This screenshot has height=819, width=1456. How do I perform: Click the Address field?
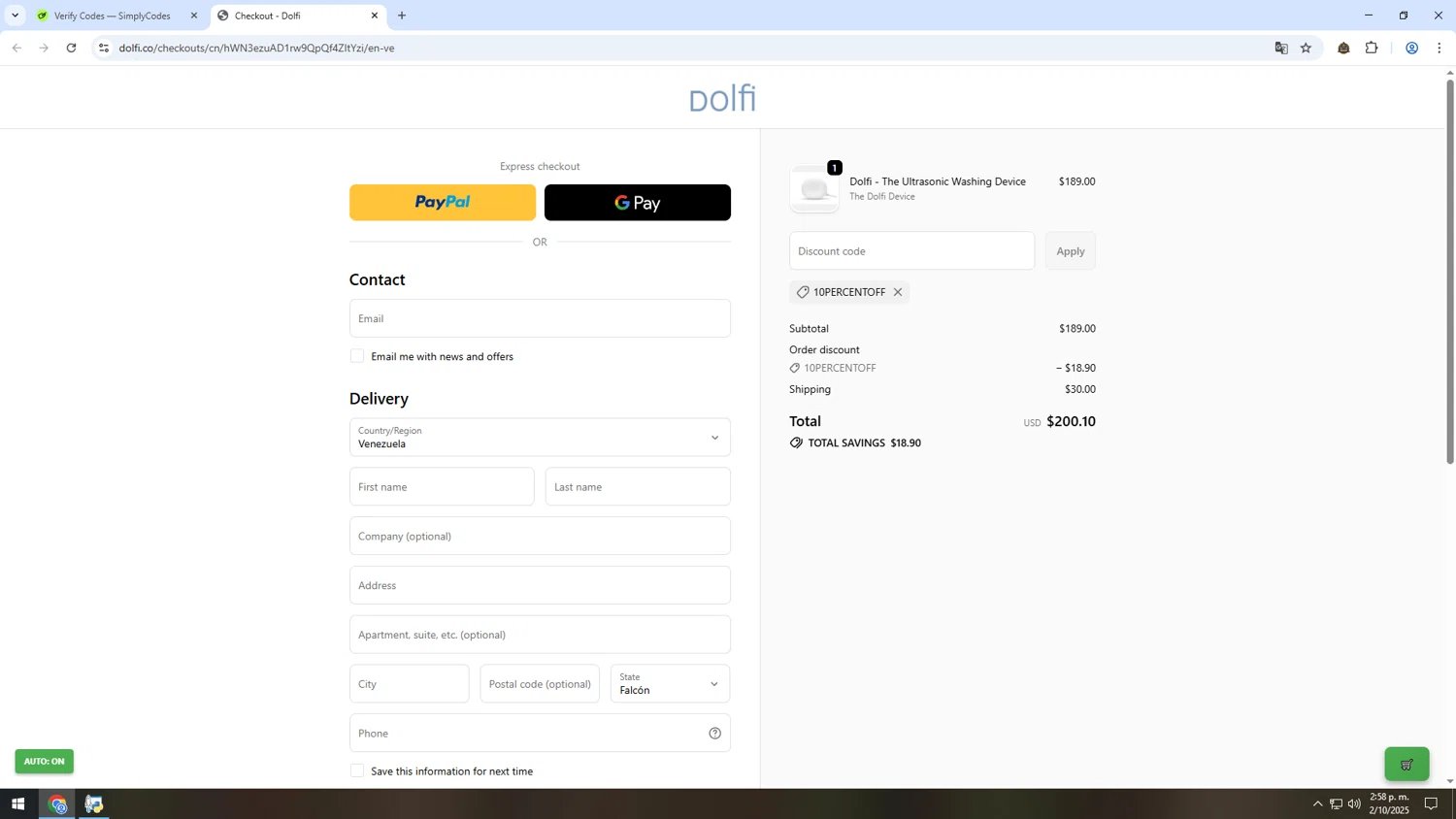540,585
